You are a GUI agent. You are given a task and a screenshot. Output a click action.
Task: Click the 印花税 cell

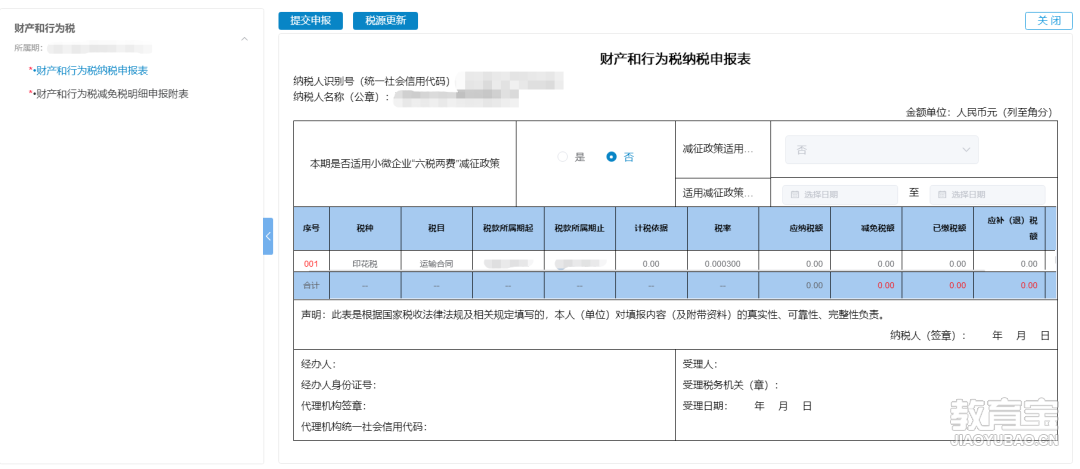tap(365, 264)
